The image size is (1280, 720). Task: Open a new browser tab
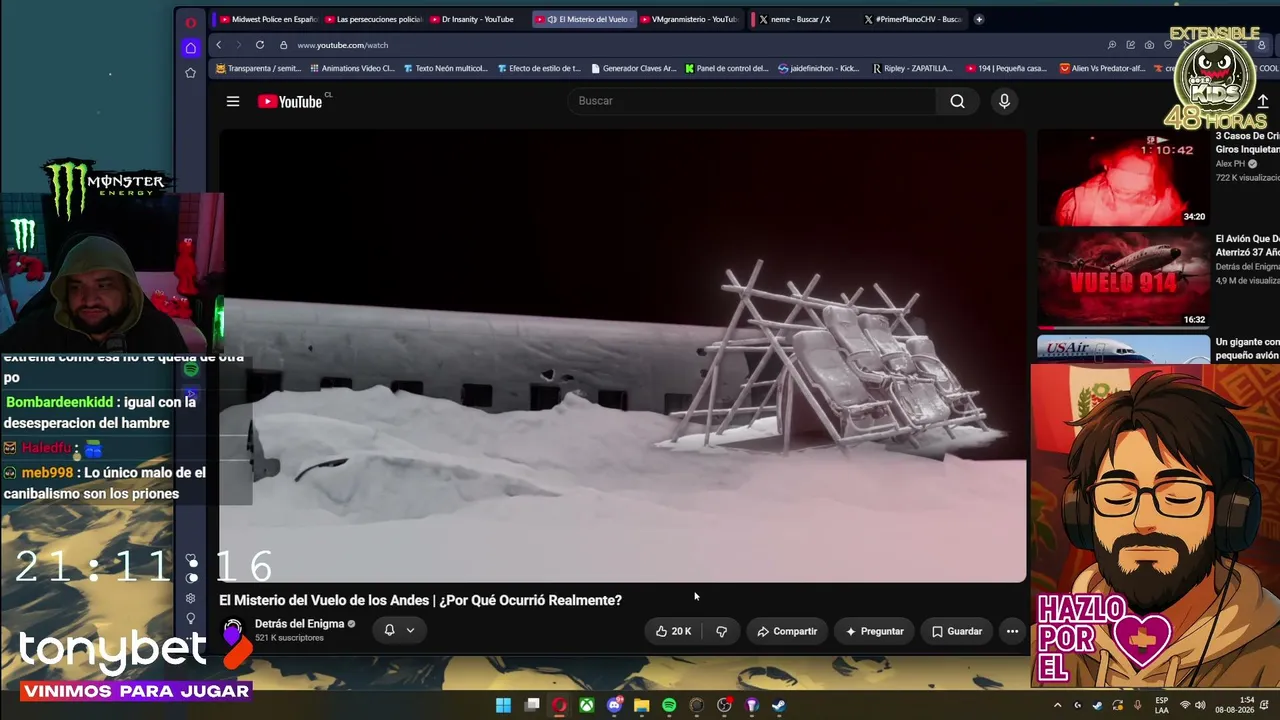(979, 19)
